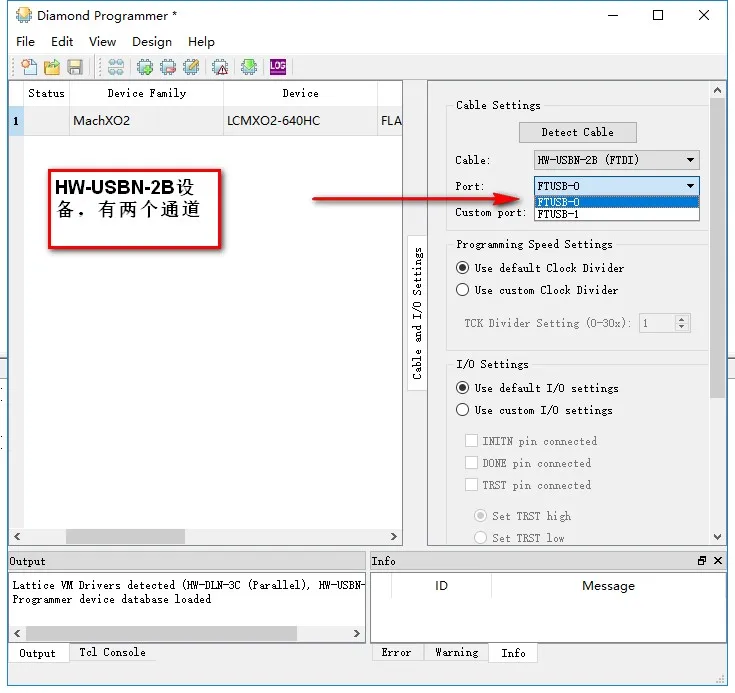The width and height of the screenshot is (735, 693).
Task: Expand the Cable dropdown showing HW-USBN-2B
Action: coord(690,160)
